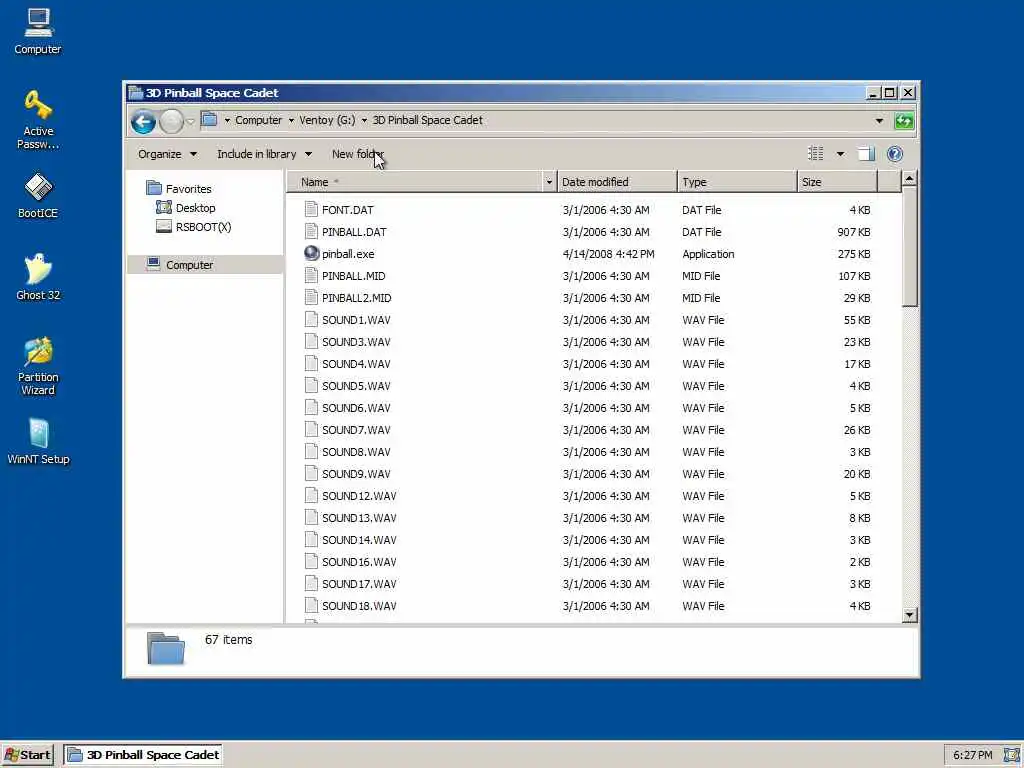Sort by the Type column header
Viewport: 1024px width, 768px height.
(x=737, y=182)
